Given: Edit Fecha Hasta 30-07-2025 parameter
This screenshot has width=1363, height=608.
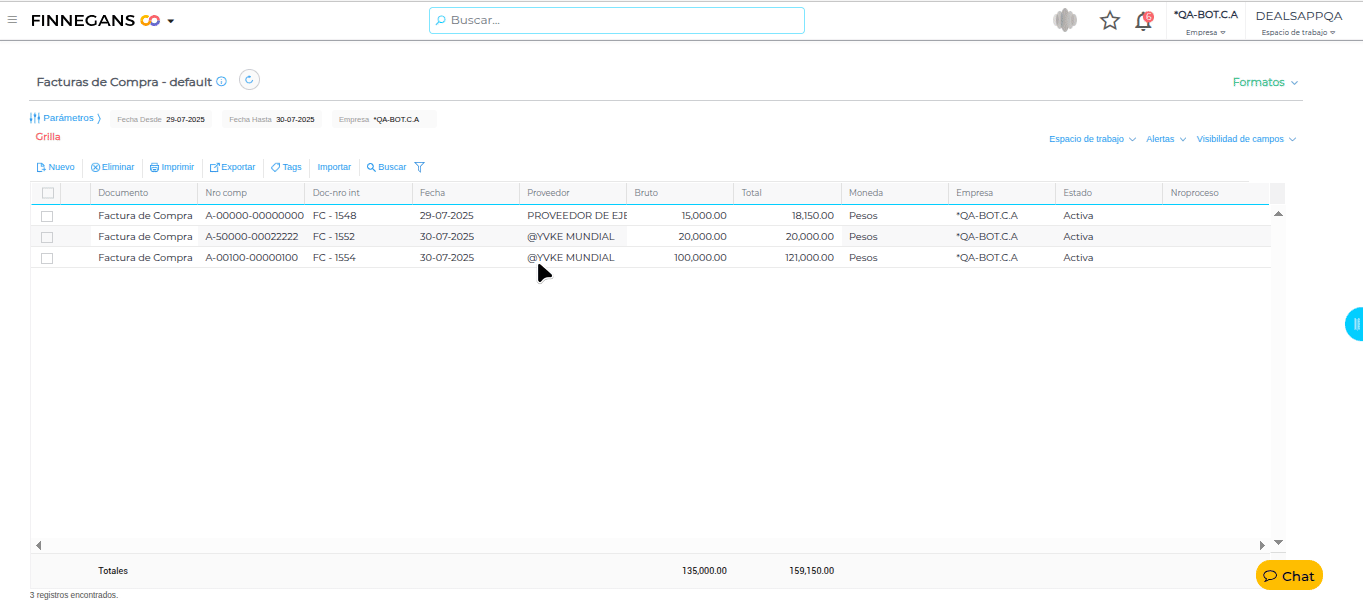Looking at the screenshot, I should (x=272, y=119).
